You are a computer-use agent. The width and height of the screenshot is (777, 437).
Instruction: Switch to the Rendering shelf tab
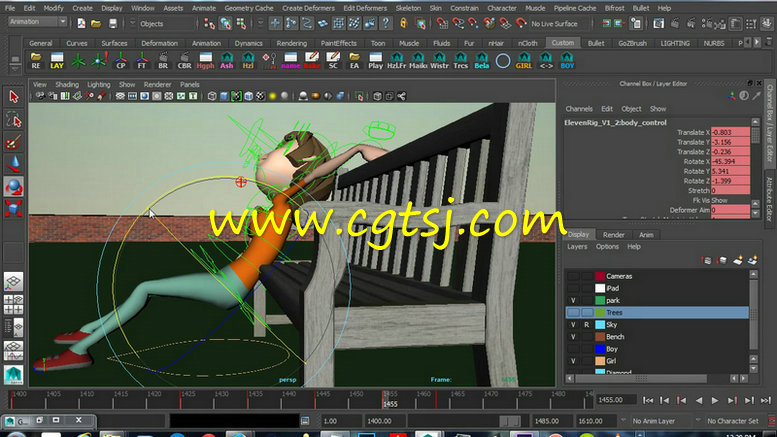point(291,43)
